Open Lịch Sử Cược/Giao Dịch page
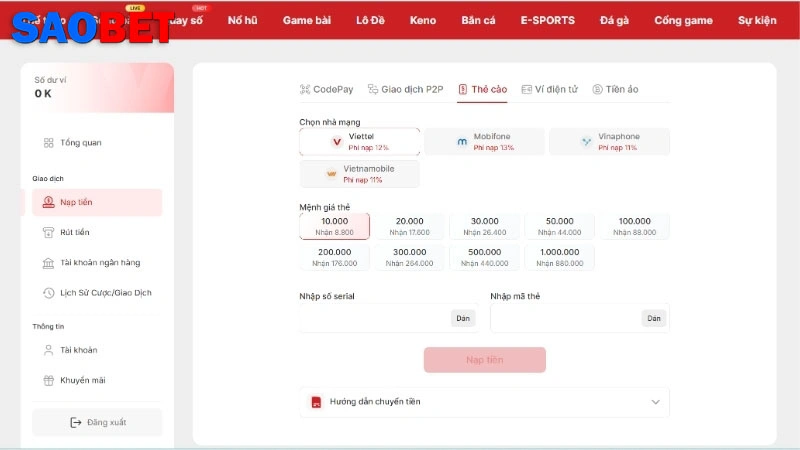 pyautogui.click(x=97, y=293)
